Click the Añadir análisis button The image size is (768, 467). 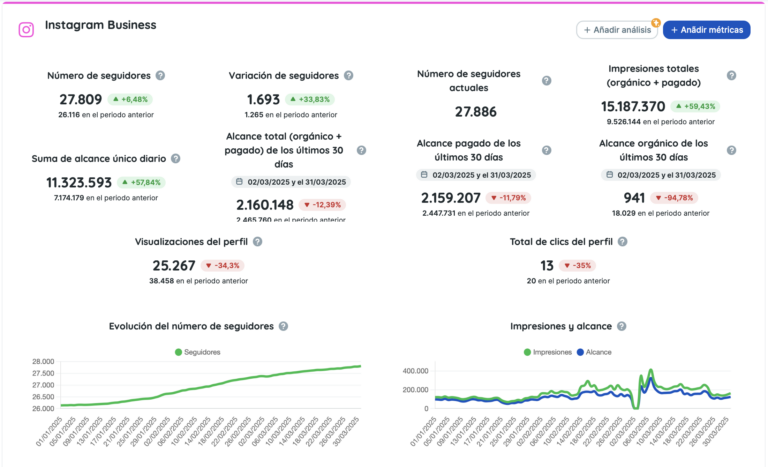617,30
